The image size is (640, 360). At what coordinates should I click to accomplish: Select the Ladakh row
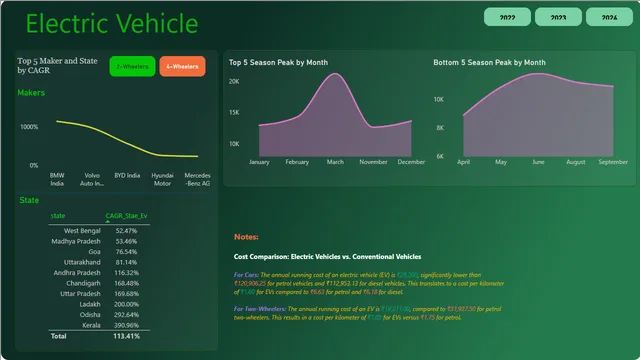pyautogui.click(x=99, y=304)
